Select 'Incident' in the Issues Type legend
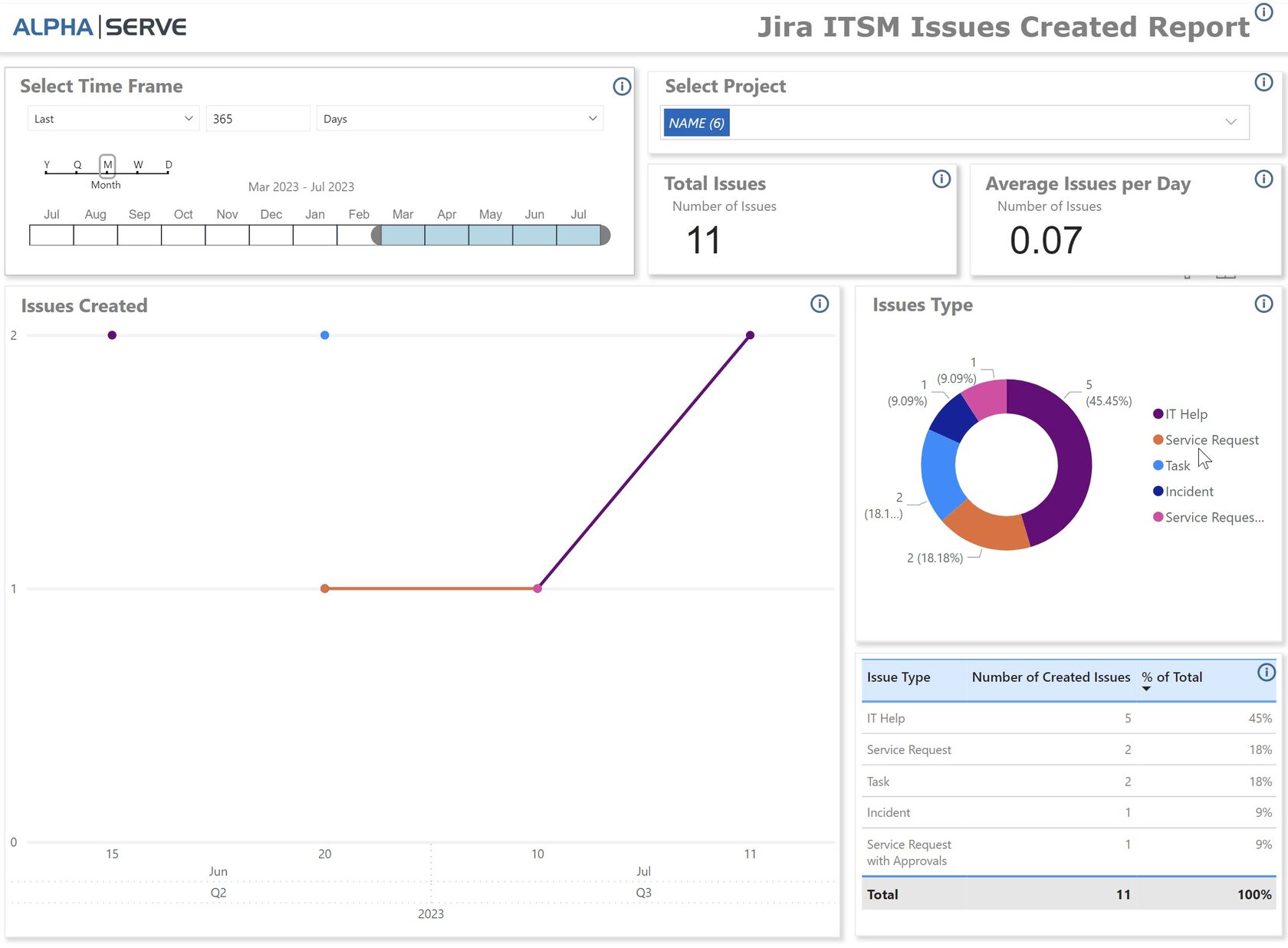Screen dimensions: 1288x948 point(1188,491)
